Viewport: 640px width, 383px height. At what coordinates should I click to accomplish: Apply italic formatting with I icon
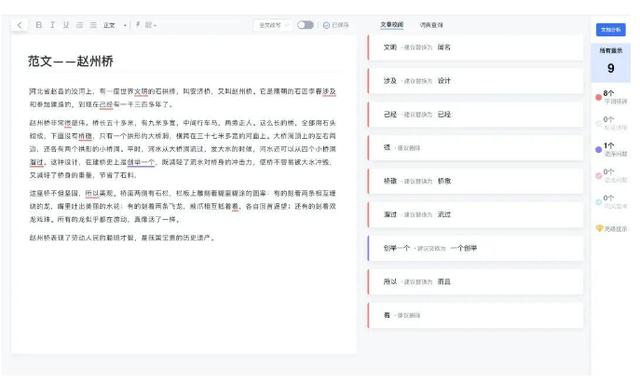52,25
